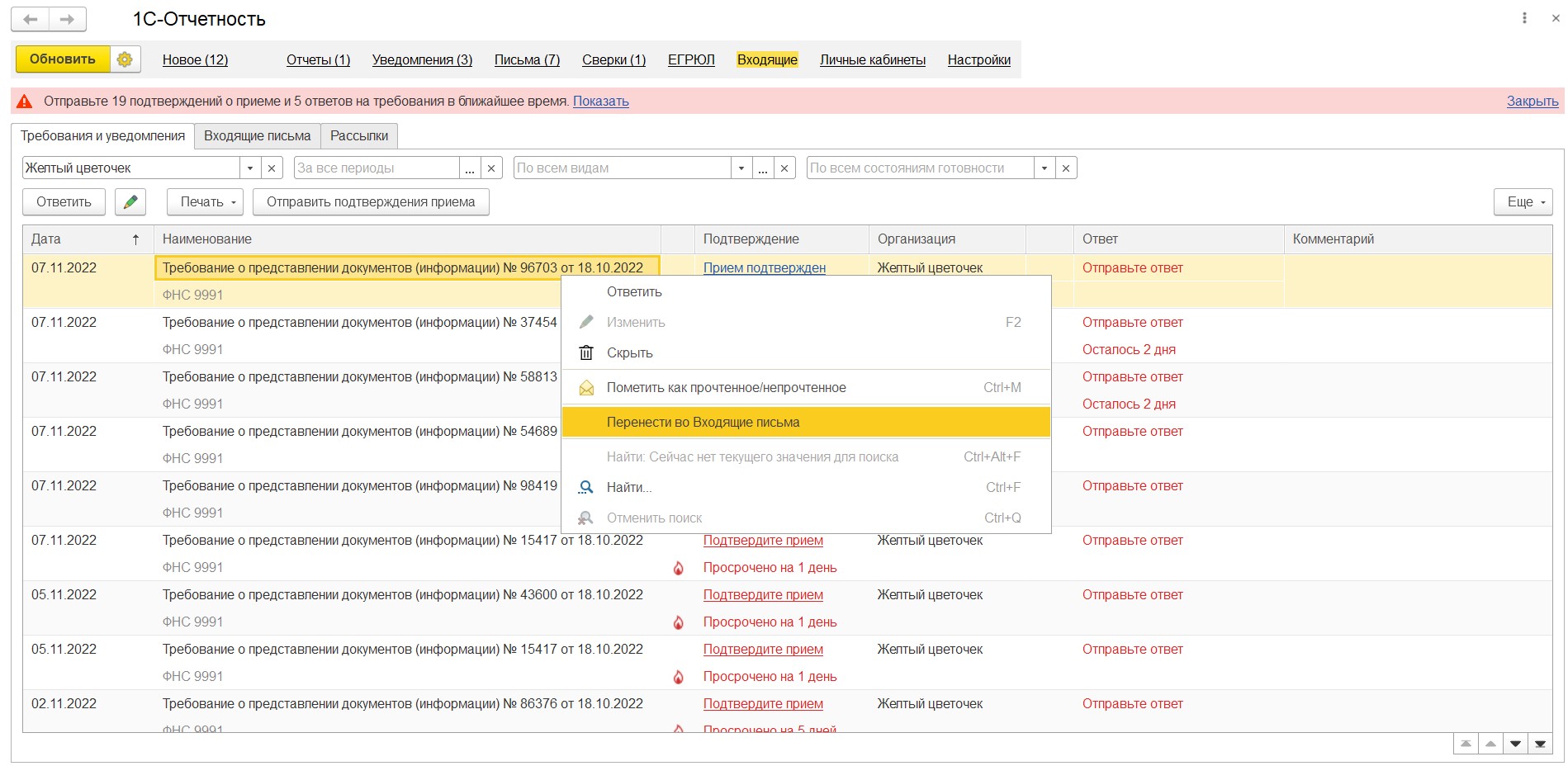Open Настройки section
The width and height of the screenshot is (1568, 766).
click(979, 60)
